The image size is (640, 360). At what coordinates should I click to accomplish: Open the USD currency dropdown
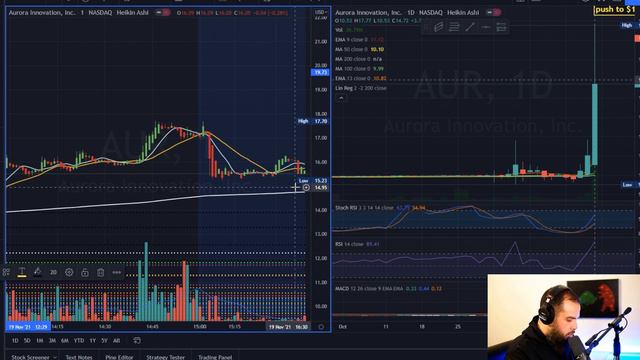click(x=321, y=12)
